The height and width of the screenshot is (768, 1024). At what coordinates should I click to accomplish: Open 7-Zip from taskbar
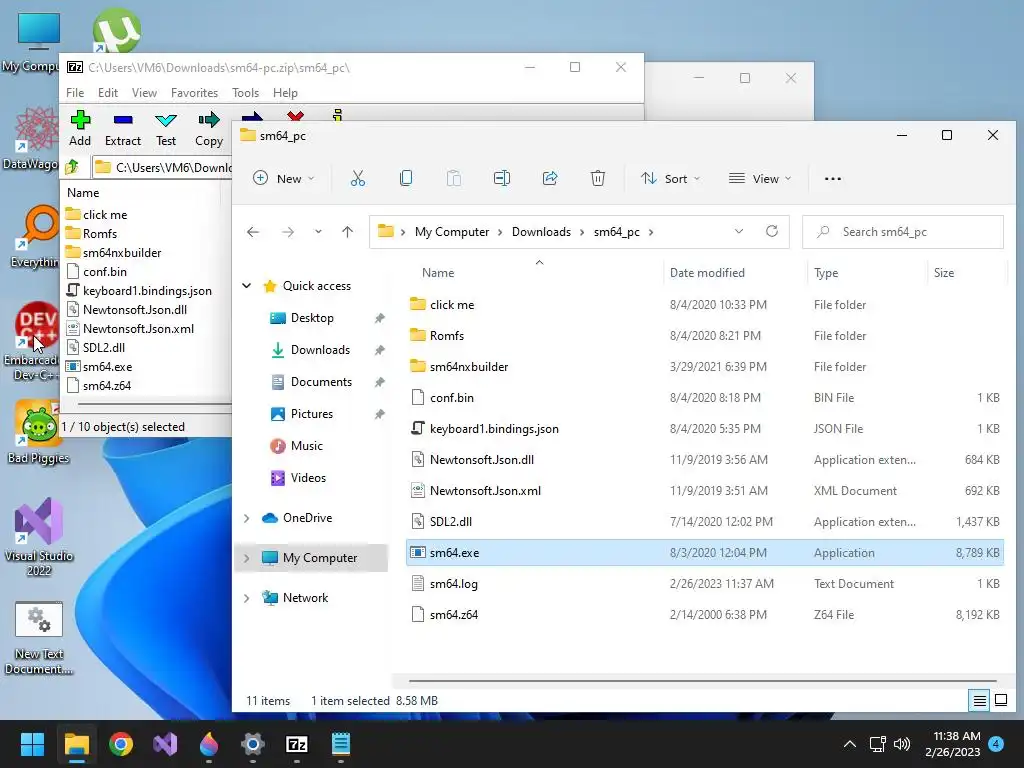point(296,744)
